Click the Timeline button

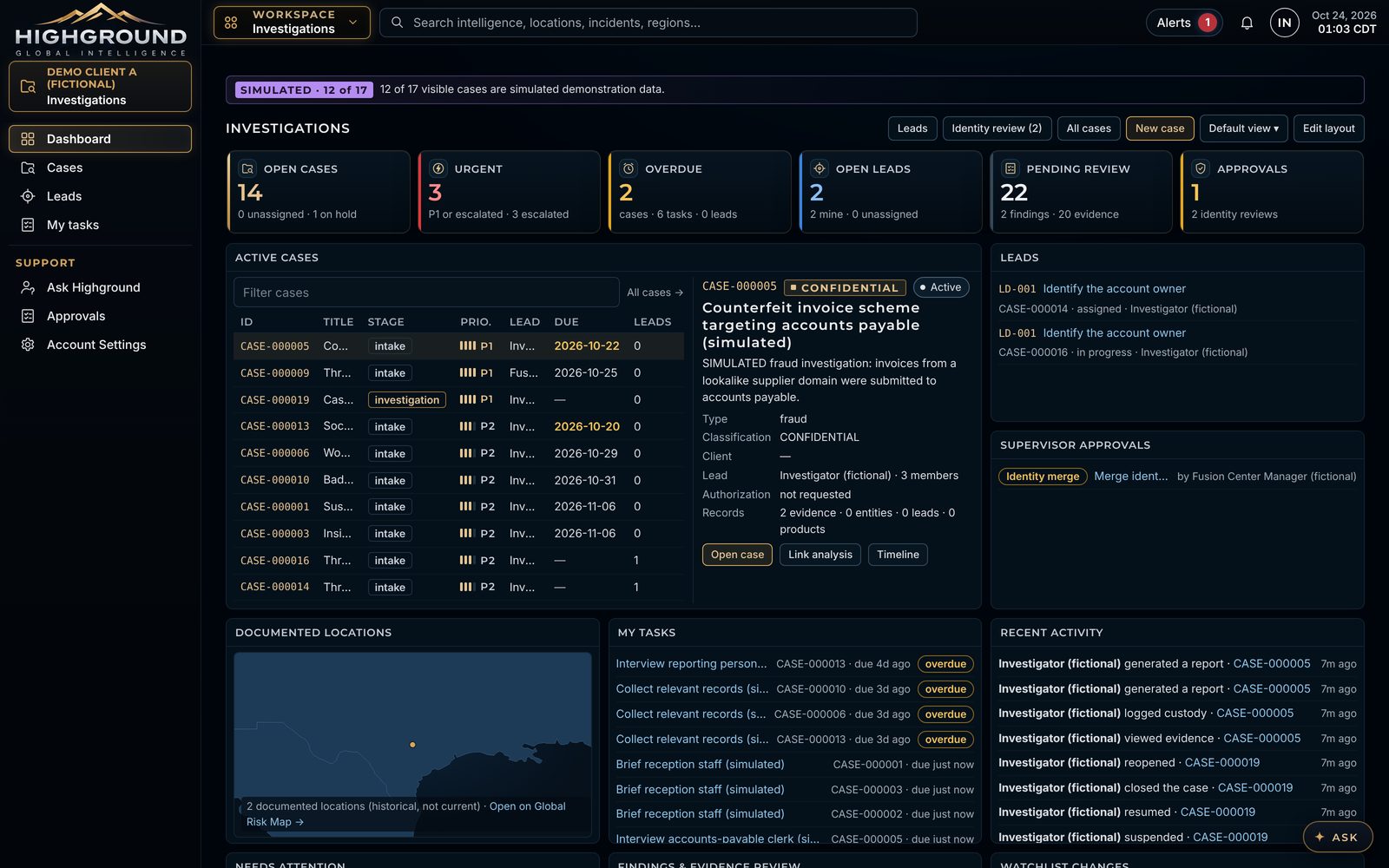pos(898,555)
